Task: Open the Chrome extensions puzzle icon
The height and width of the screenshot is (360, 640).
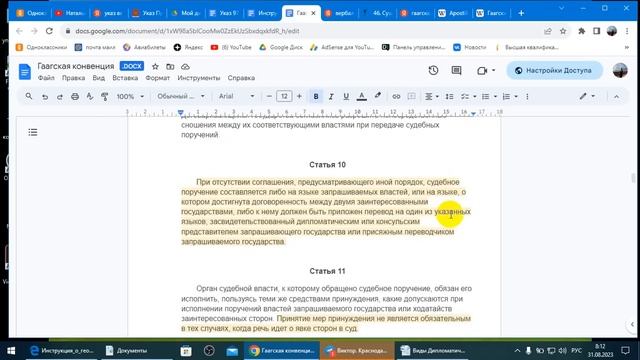Action: [x=582, y=31]
